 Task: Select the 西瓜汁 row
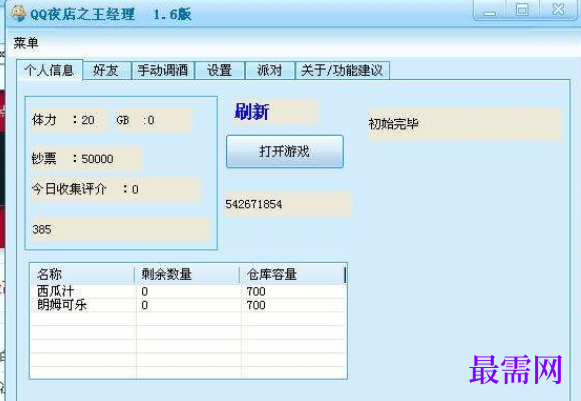coord(188,291)
